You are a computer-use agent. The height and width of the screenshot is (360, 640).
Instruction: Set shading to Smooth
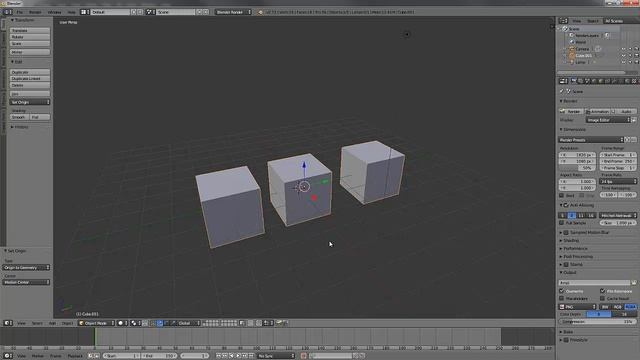[x=19, y=117]
